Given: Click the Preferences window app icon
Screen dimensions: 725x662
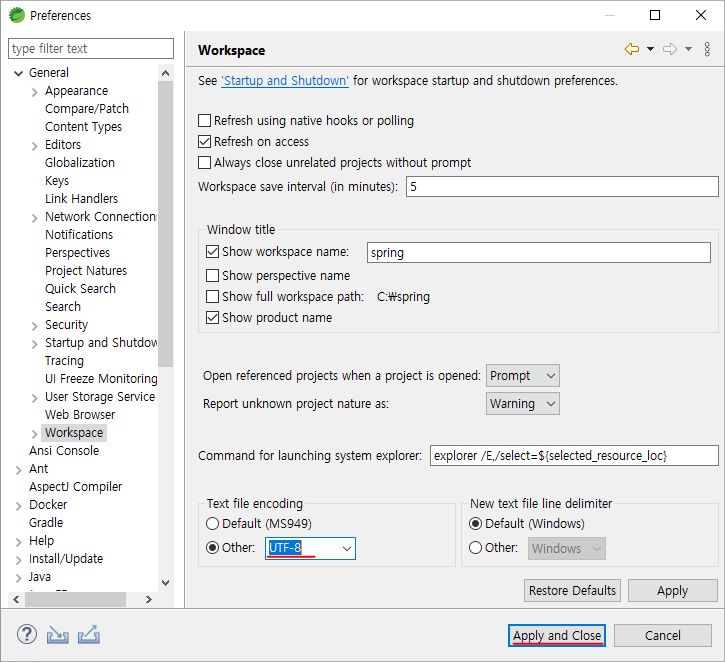Looking at the screenshot, I should tap(17, 15).
